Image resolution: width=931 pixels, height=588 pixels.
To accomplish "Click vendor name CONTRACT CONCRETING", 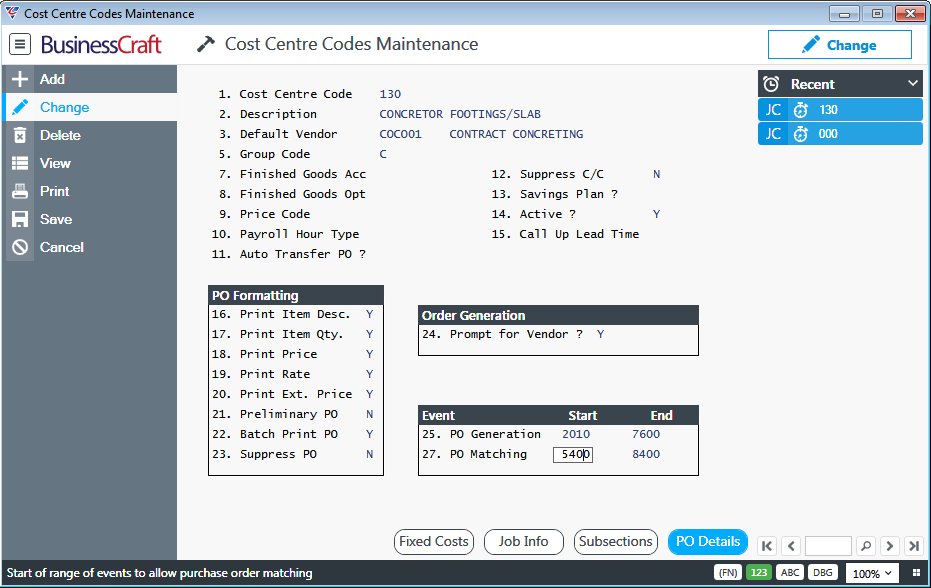I will pyautogui.click(x=516, y=134).
